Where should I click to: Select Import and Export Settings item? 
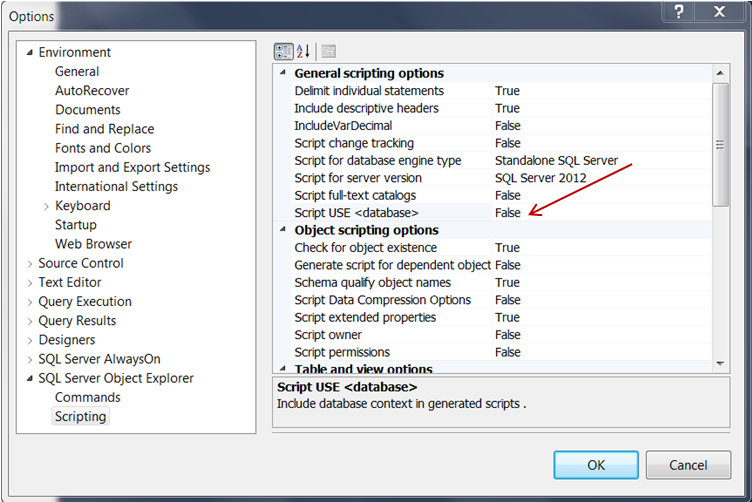(x=132, y=167)
